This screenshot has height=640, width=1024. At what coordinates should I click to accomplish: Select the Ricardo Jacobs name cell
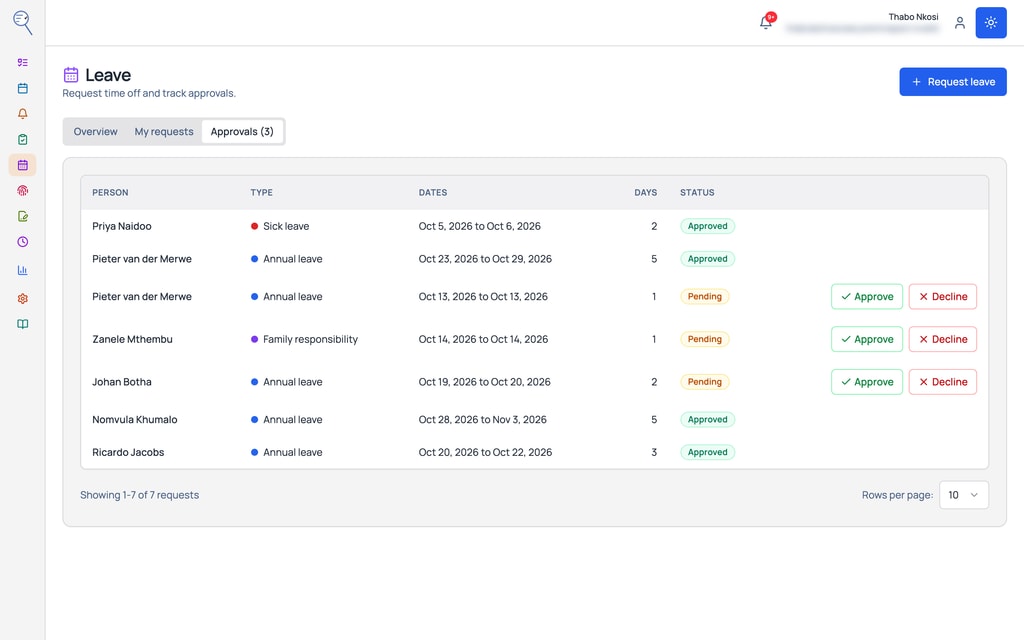click(x=128, y=453)
